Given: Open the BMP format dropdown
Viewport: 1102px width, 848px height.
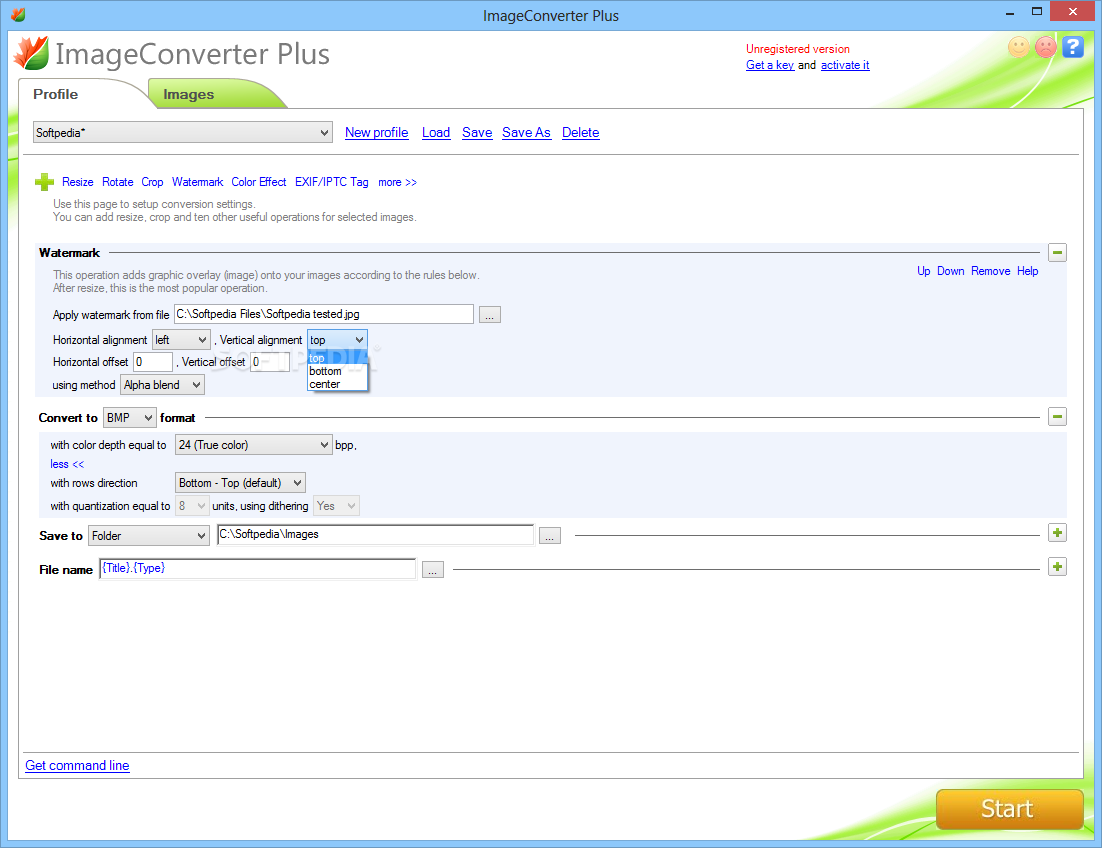Looking at the screenshot, I should tap(129, 417).
